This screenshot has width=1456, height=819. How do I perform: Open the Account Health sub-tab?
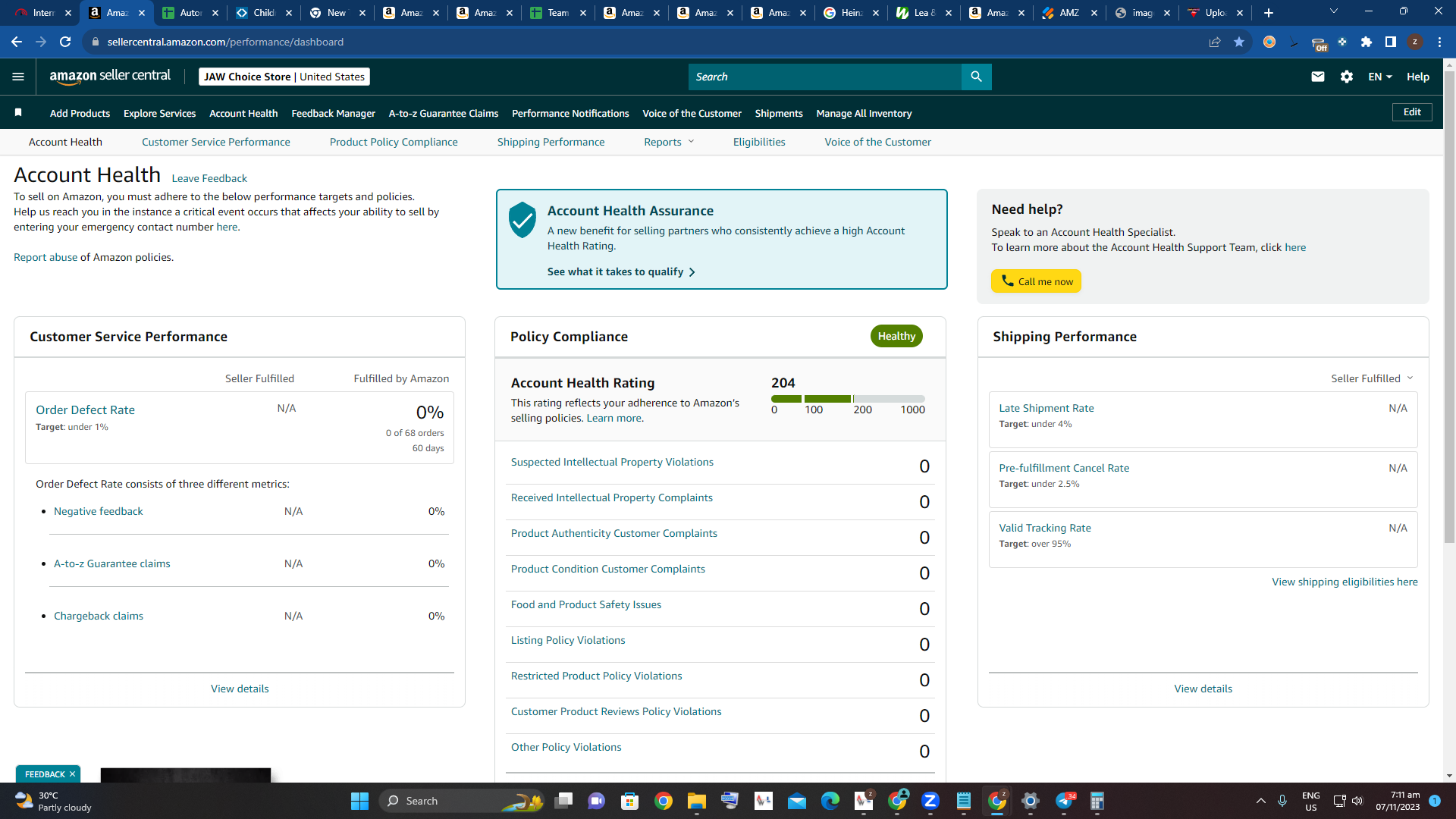pyautogui.click(x=65, y=142)
